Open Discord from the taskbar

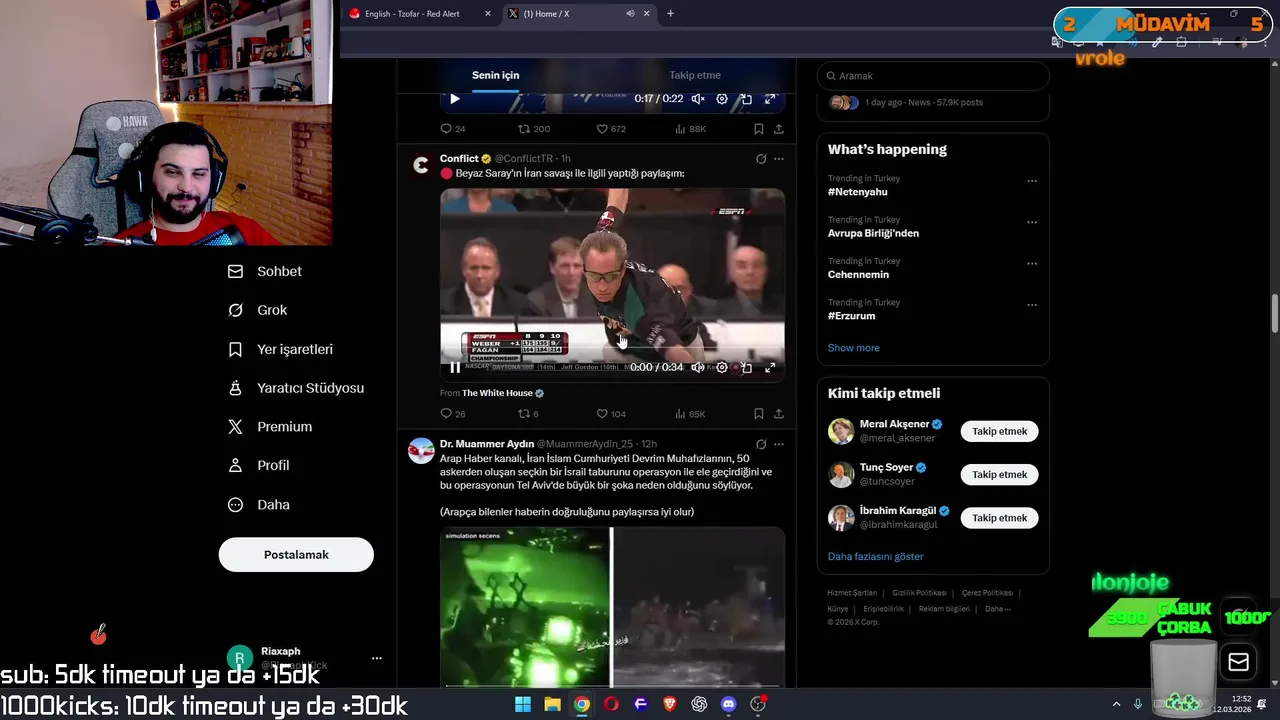pos(728,704)
